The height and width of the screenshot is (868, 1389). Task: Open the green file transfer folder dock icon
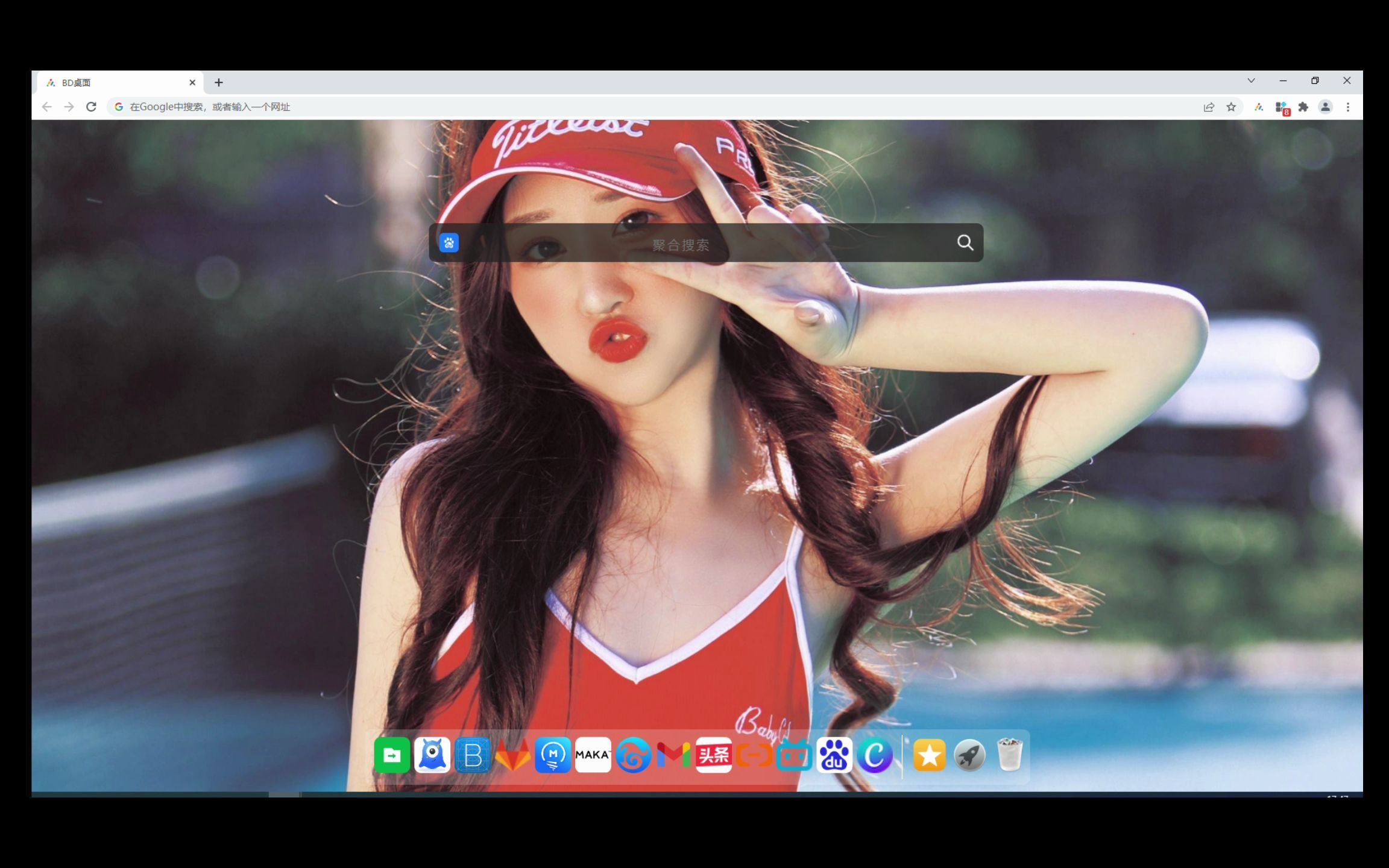click(x=392, y=755)
